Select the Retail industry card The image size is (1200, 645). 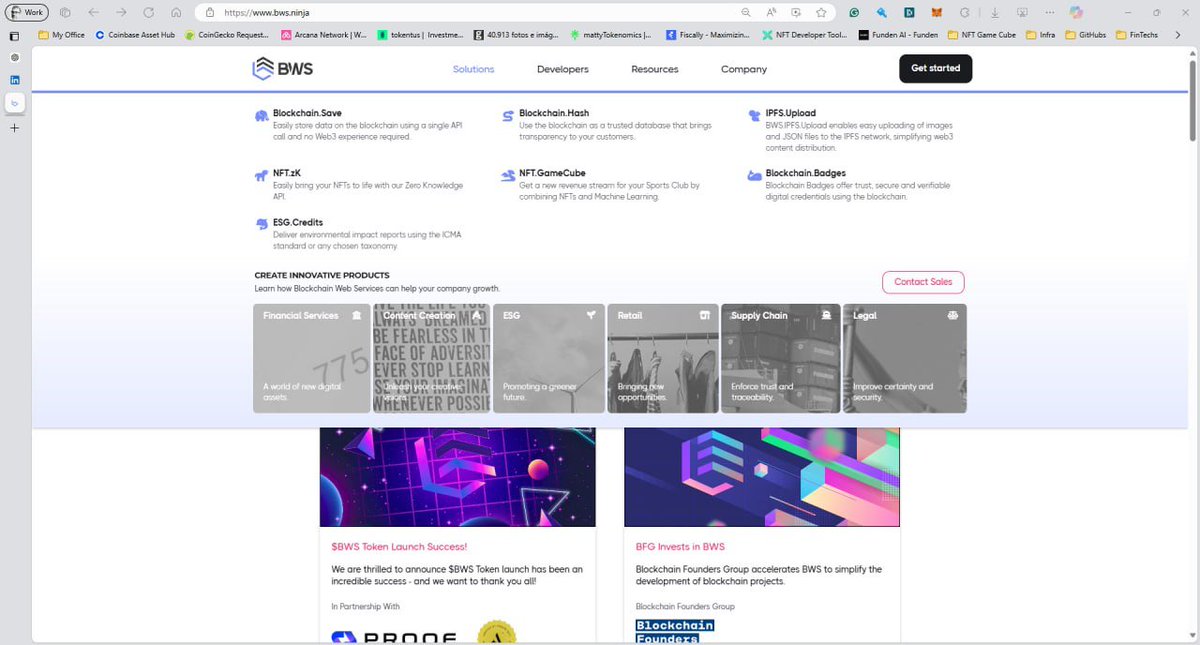663,358
